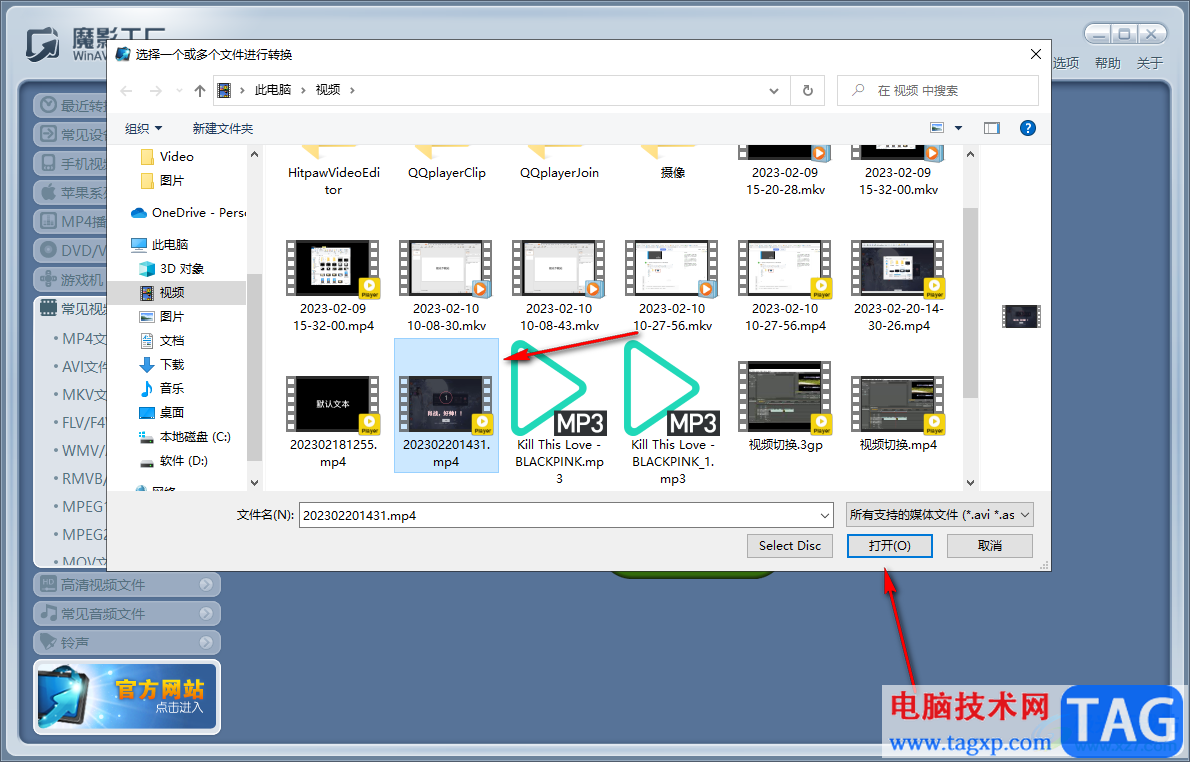Open the 组织 menu
The width and height of the screenshot is (1190, 762).
(143, 128)
